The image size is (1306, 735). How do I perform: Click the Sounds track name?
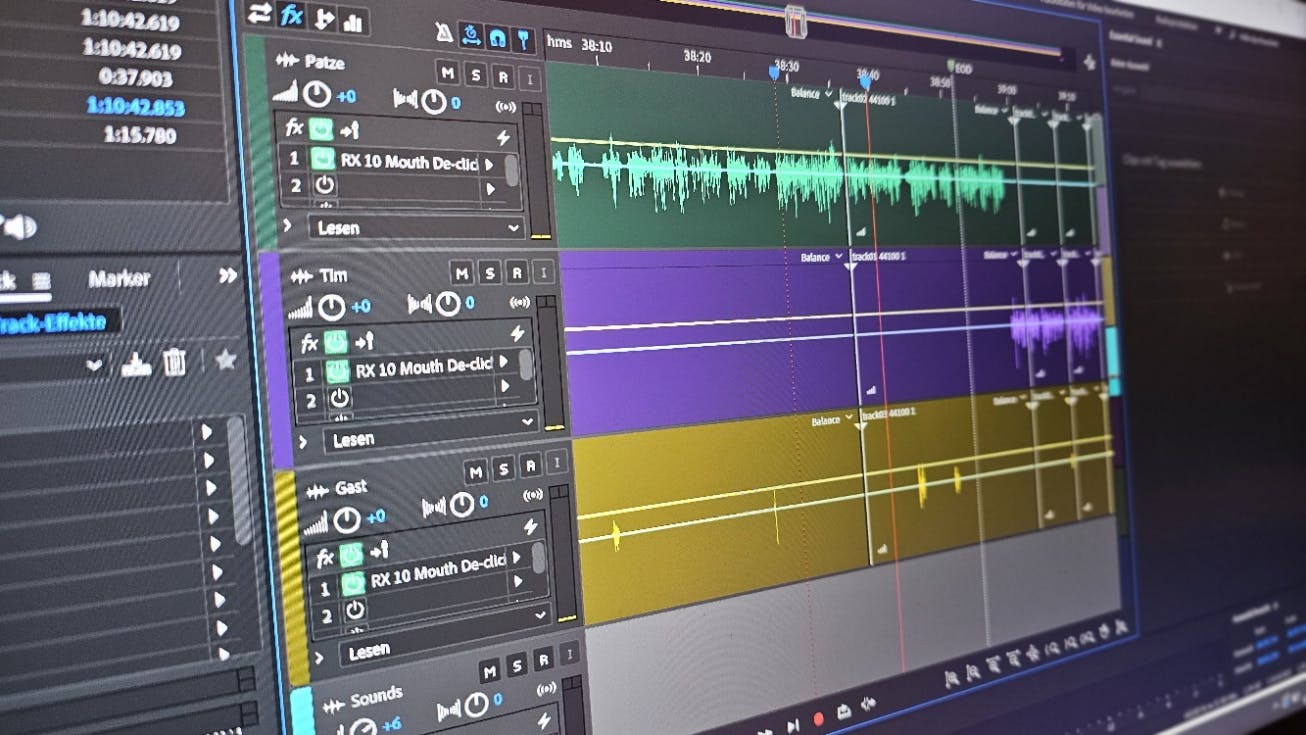[x=376, y=697]
